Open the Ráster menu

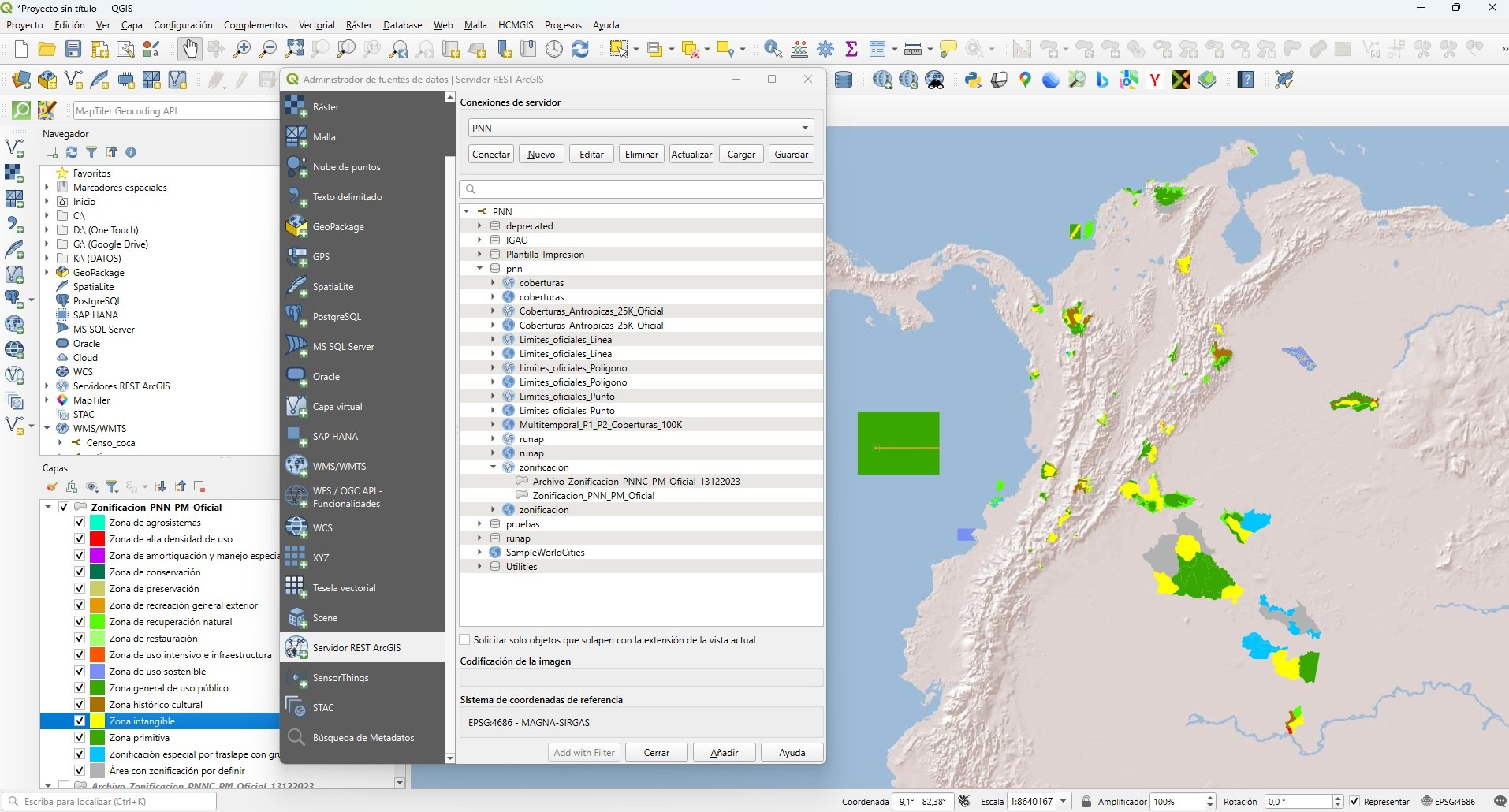click(359, 25)
